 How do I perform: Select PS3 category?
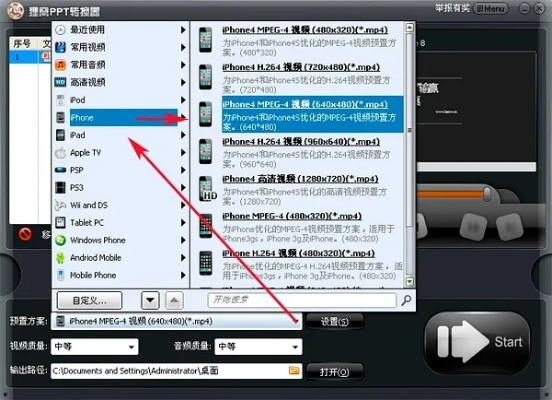(x=120, y=188)
